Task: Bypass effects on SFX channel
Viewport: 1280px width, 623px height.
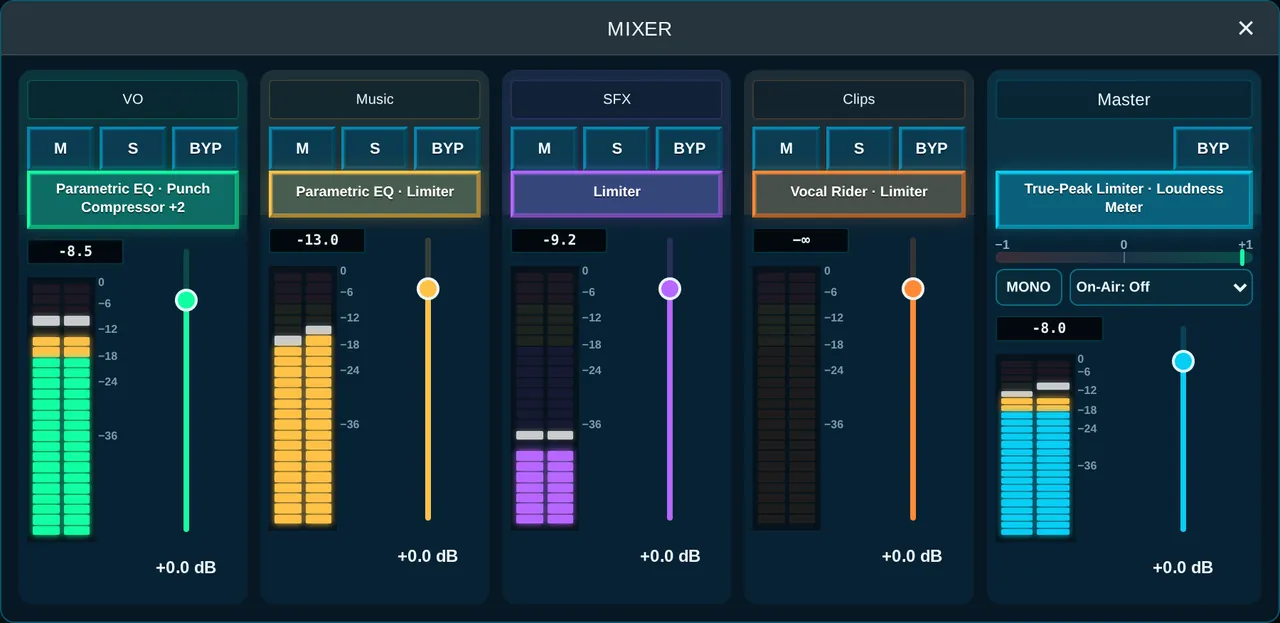Action: click(x=689, y=148)
